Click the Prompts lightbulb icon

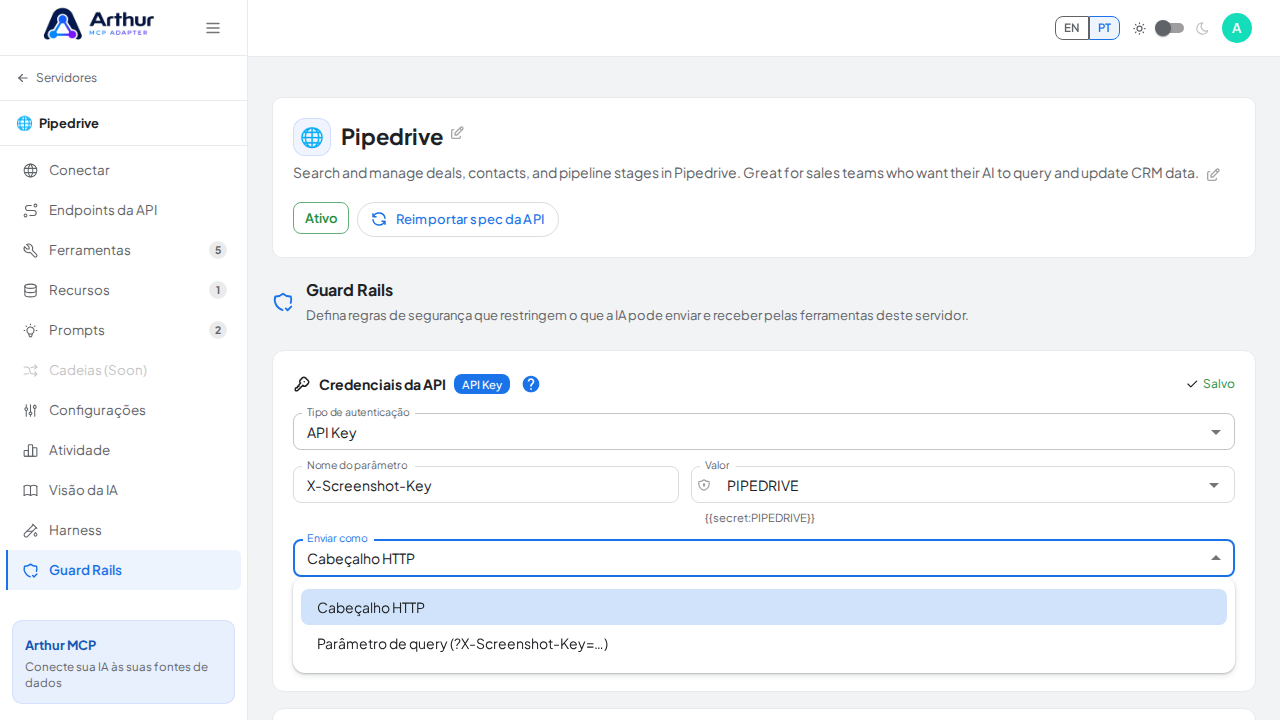[x=31, y=330]
